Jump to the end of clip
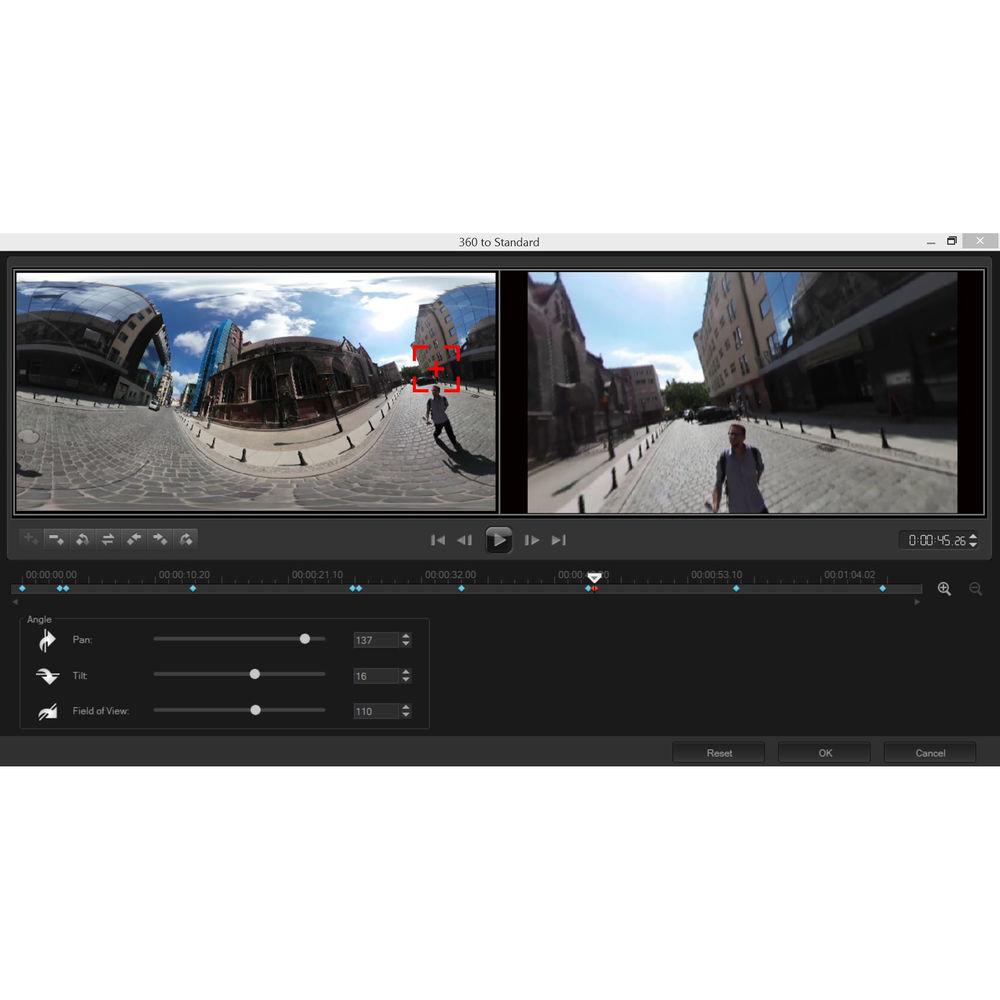The image size is (1000, 1000). pyautogui.click(x=559, y=540)
